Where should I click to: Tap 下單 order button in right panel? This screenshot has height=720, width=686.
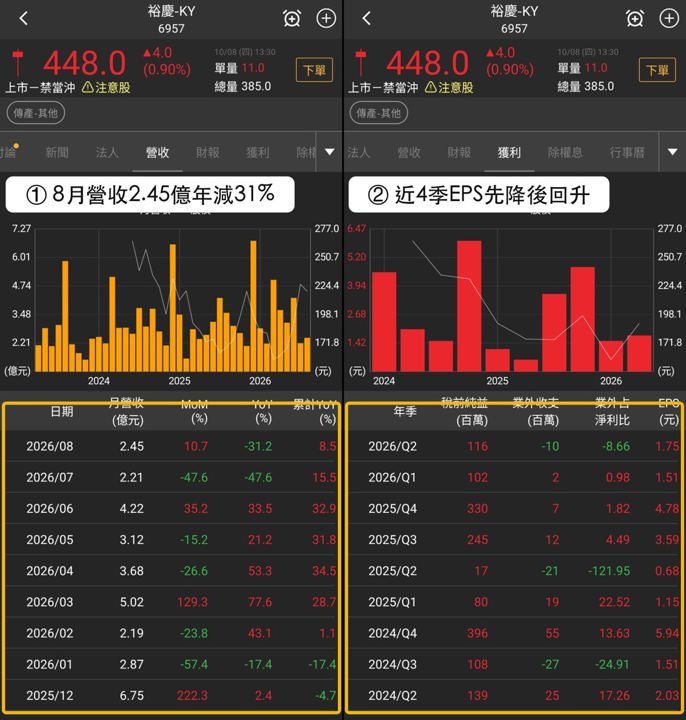coord(657,70)
